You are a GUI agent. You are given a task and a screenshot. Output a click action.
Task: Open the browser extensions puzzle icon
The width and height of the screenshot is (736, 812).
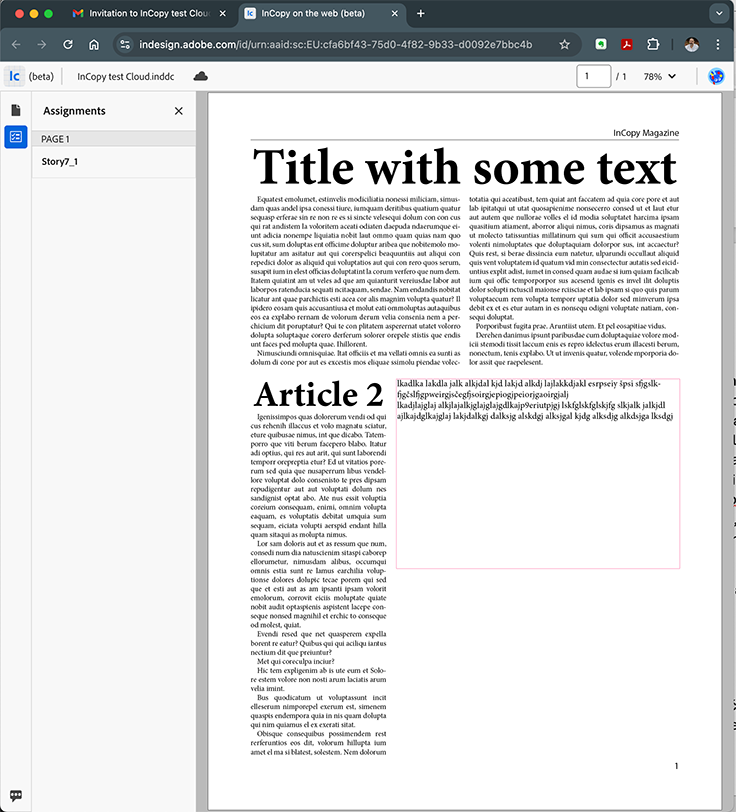coord(653,45)
